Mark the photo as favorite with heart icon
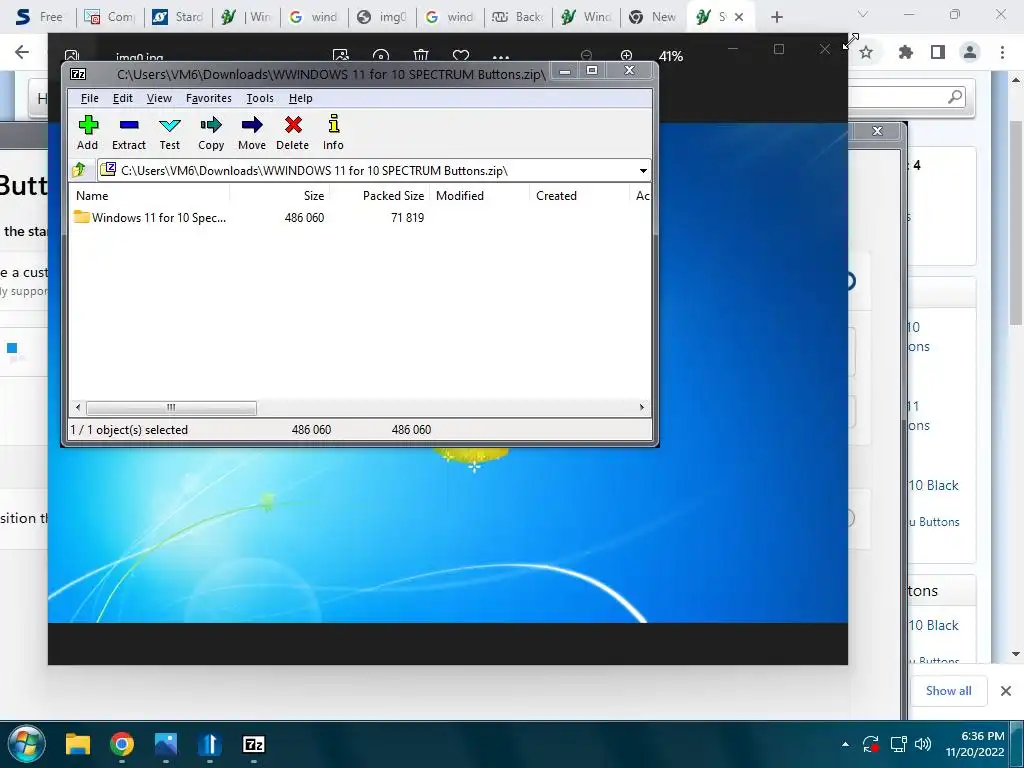The width and height of the screenshot is (1024, 768). tap(460, 56)
